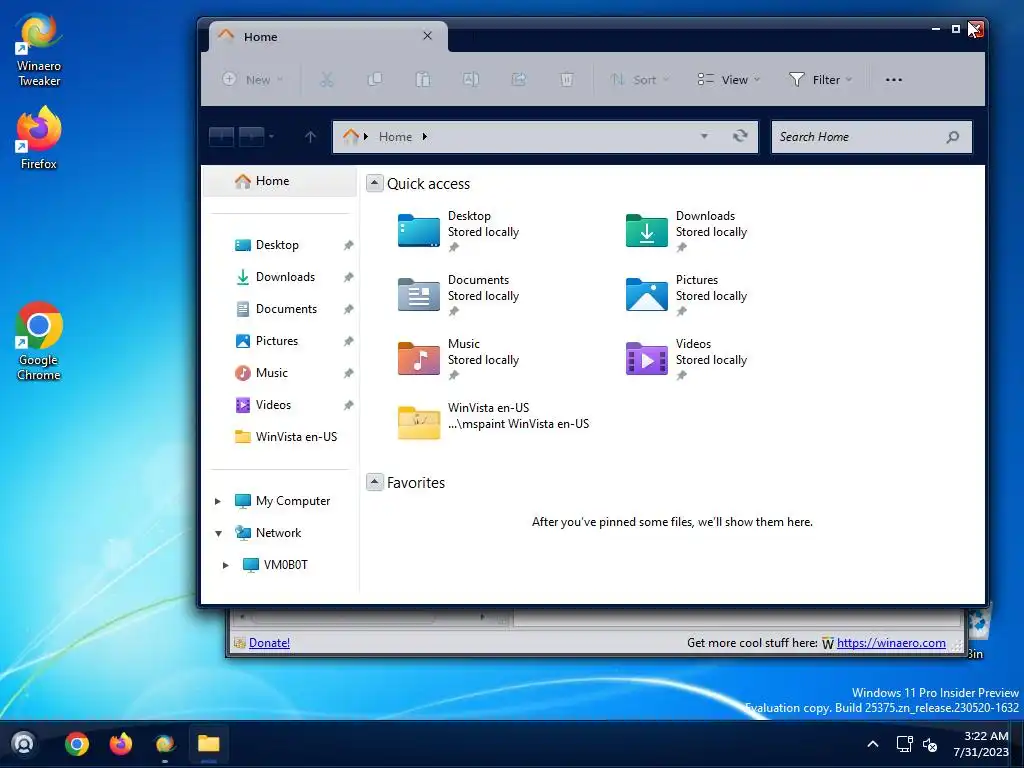The height and width of the screenshot is (768, 1024).
Task: Click the Back navigation button
Action: pos(221,136)
